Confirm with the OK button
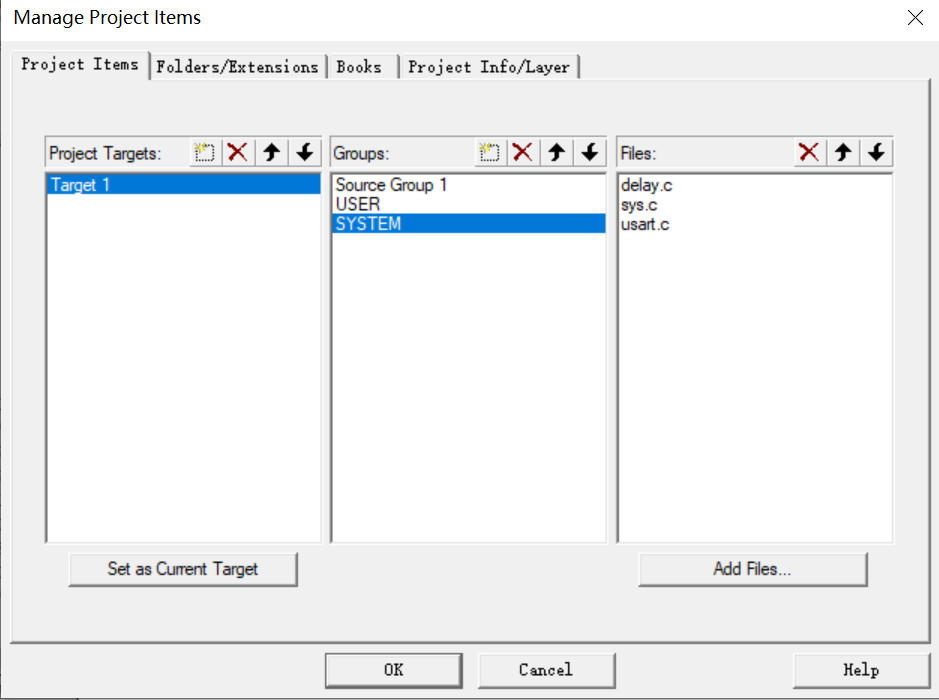Viewport: 939px width, 700px height. click(x=394, y=670)
